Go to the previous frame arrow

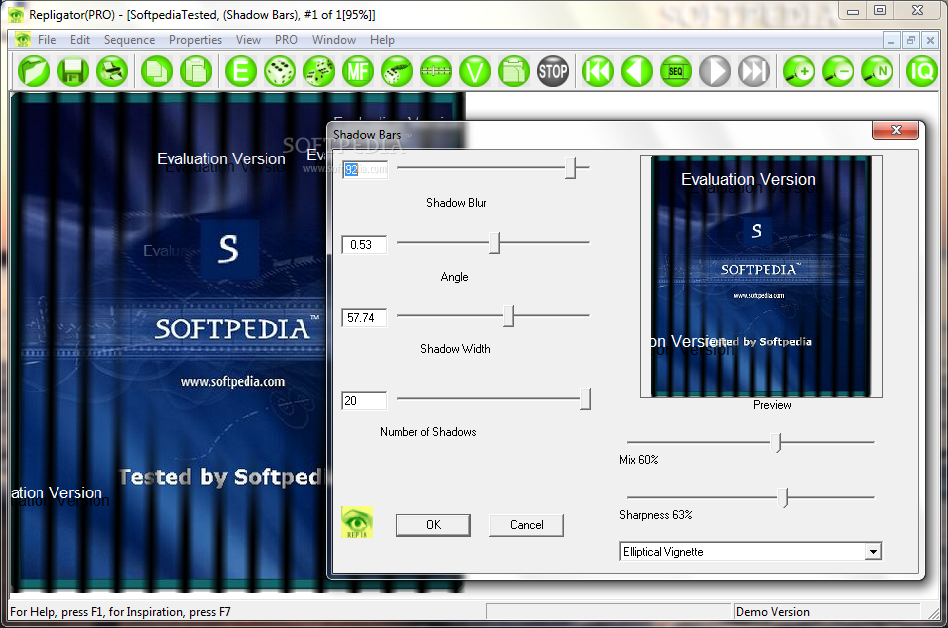(x=637, y=71)
